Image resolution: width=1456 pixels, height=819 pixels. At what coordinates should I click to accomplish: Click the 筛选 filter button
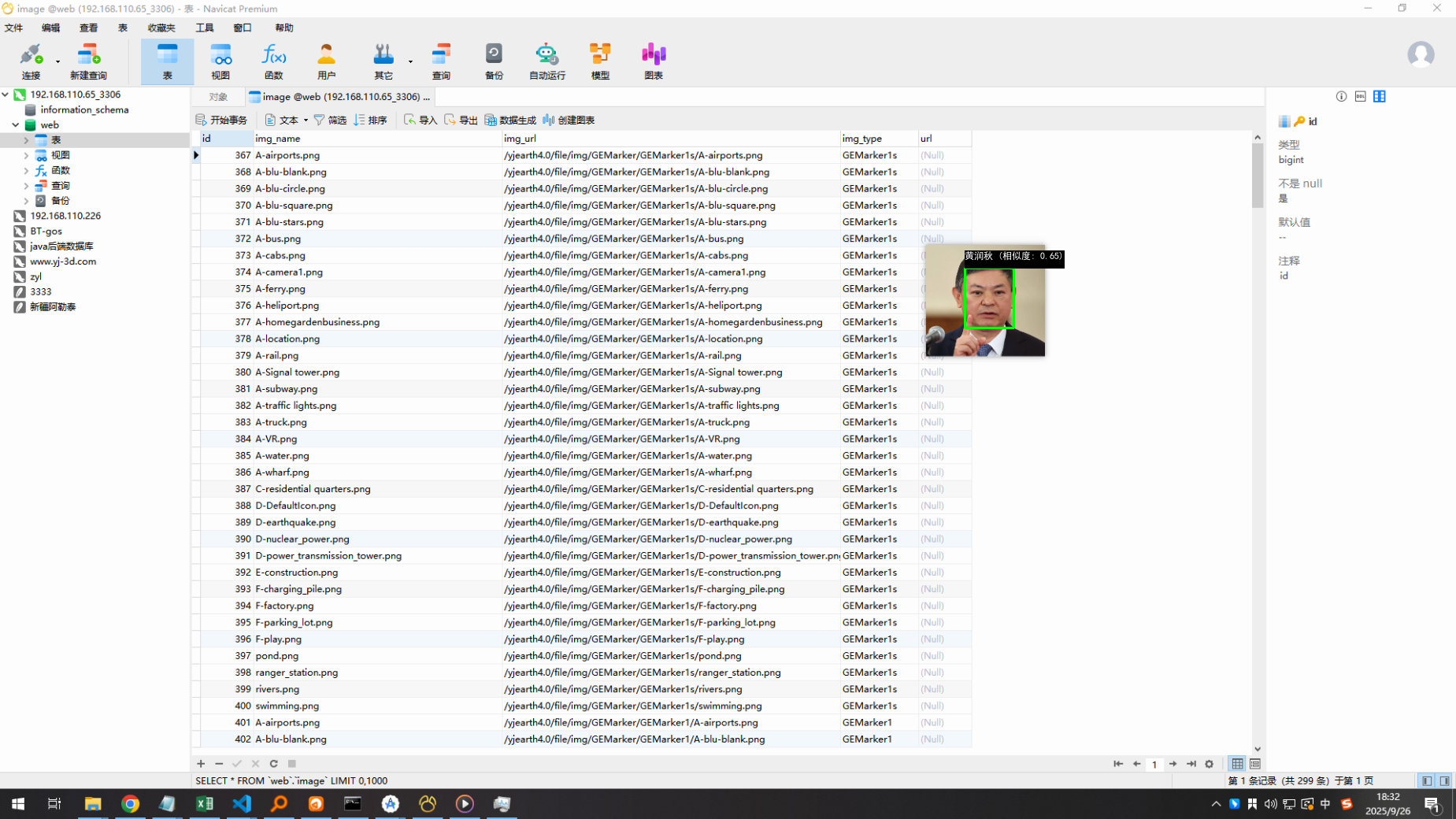click(330, 120)
